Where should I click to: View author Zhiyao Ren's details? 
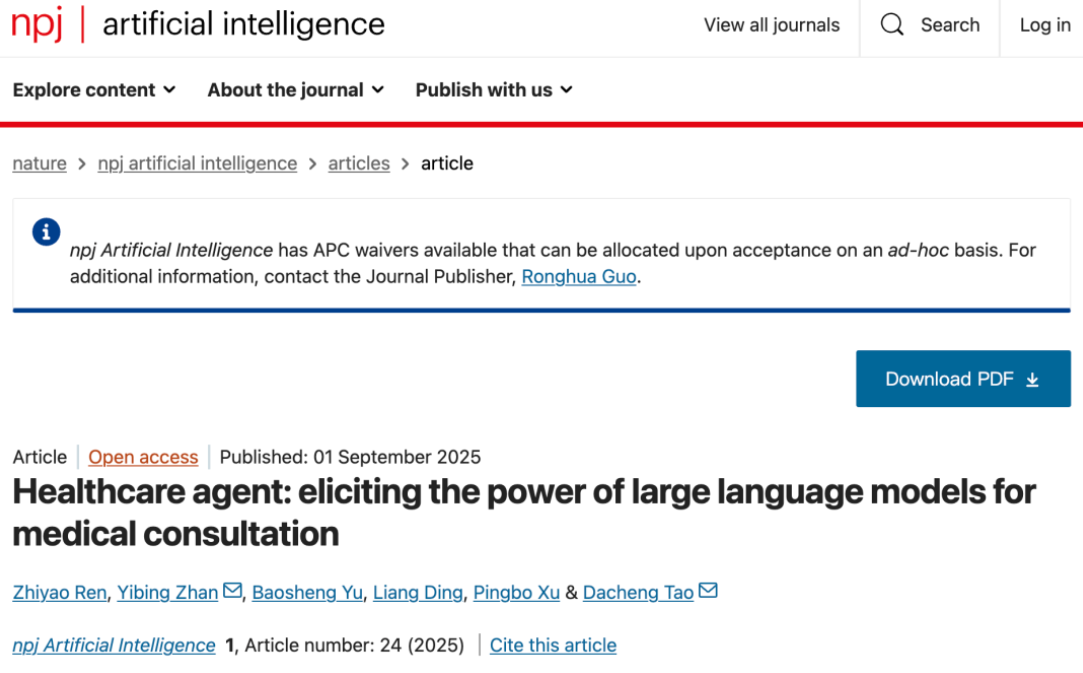point(59,592)
